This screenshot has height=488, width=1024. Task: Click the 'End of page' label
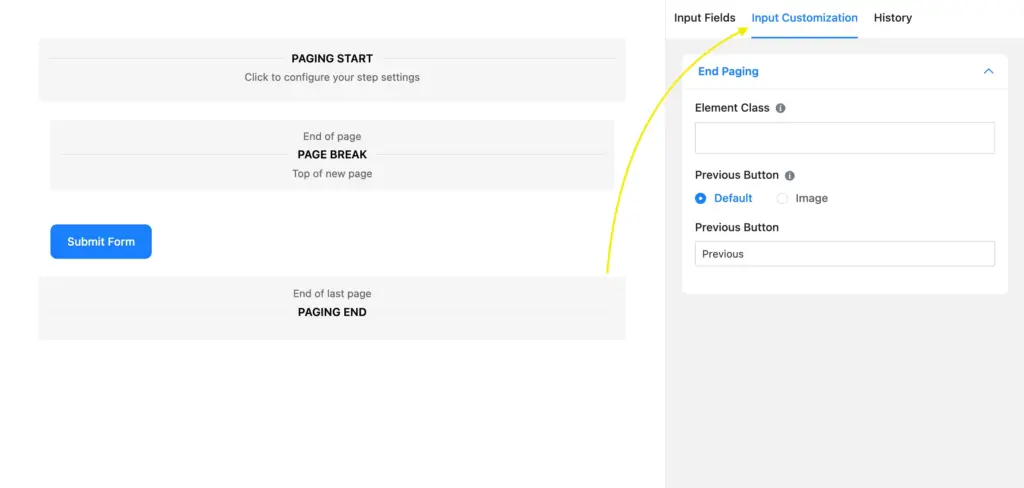(x=332, y=136)
